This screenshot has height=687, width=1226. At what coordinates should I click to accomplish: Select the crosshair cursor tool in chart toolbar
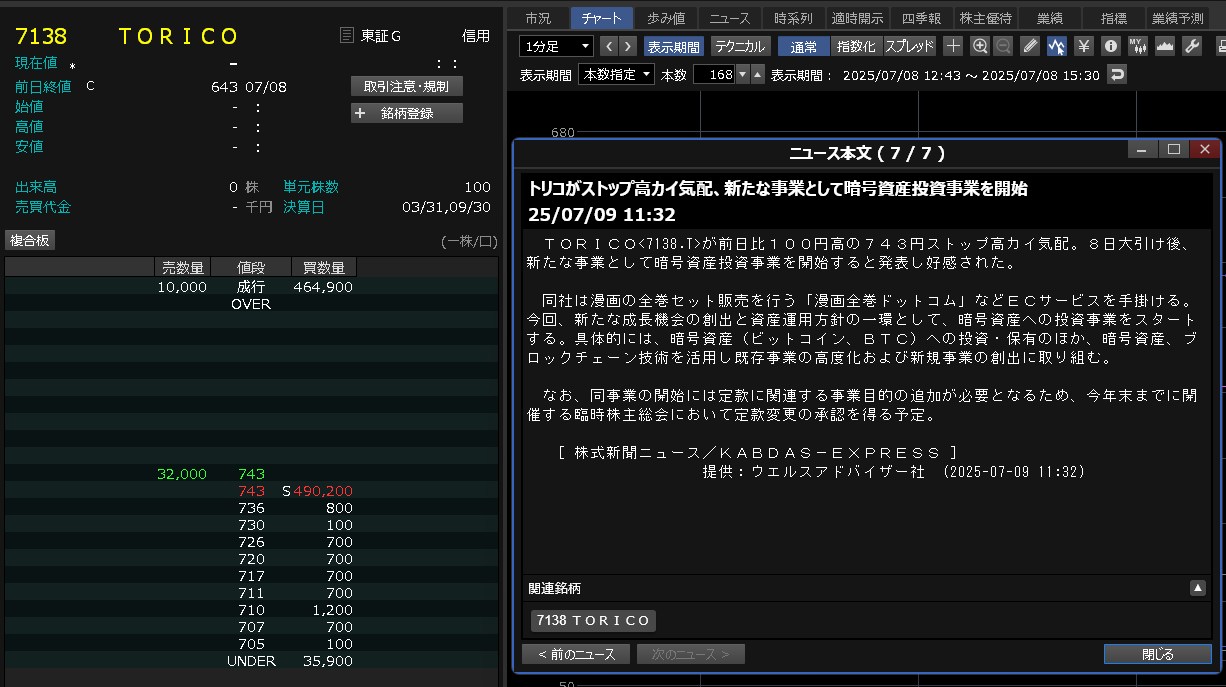954,46
